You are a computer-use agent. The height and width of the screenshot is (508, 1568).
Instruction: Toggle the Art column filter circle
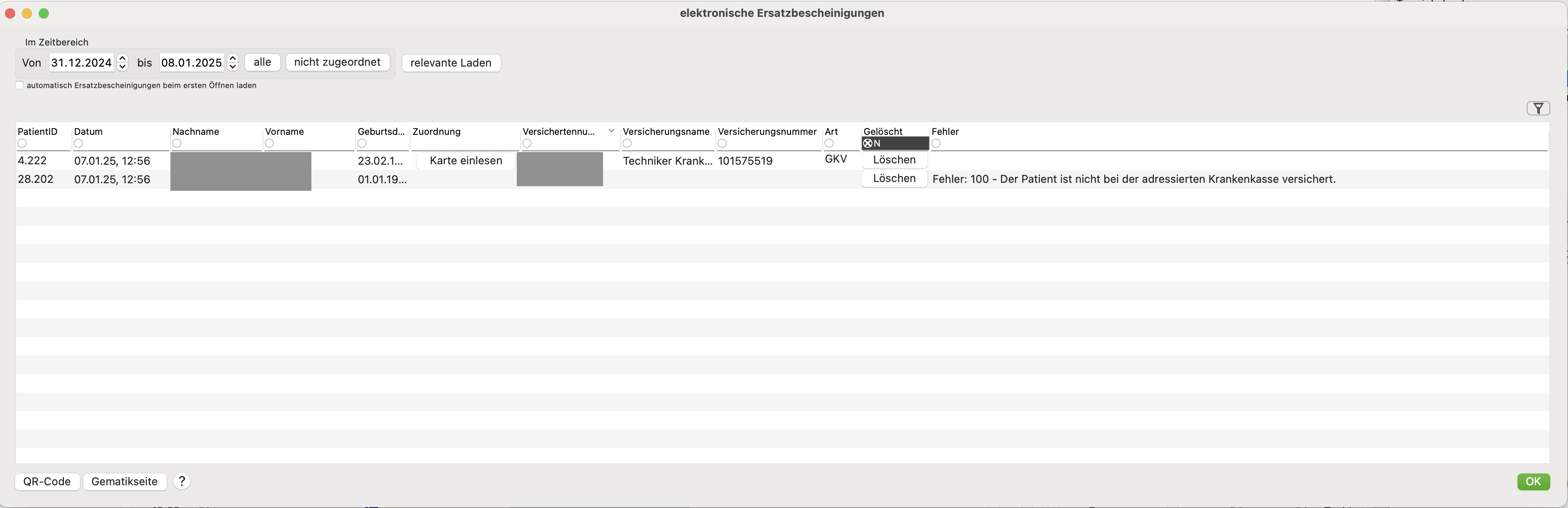[829, 143]
